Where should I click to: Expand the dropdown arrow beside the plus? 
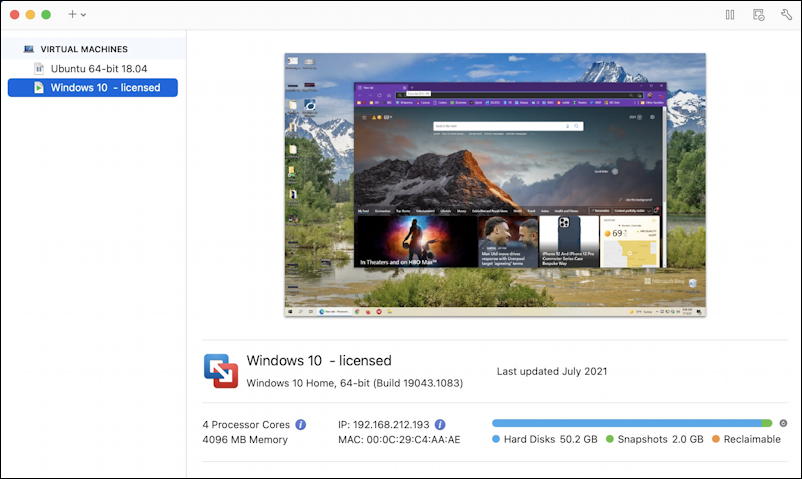tap(83, 15)
